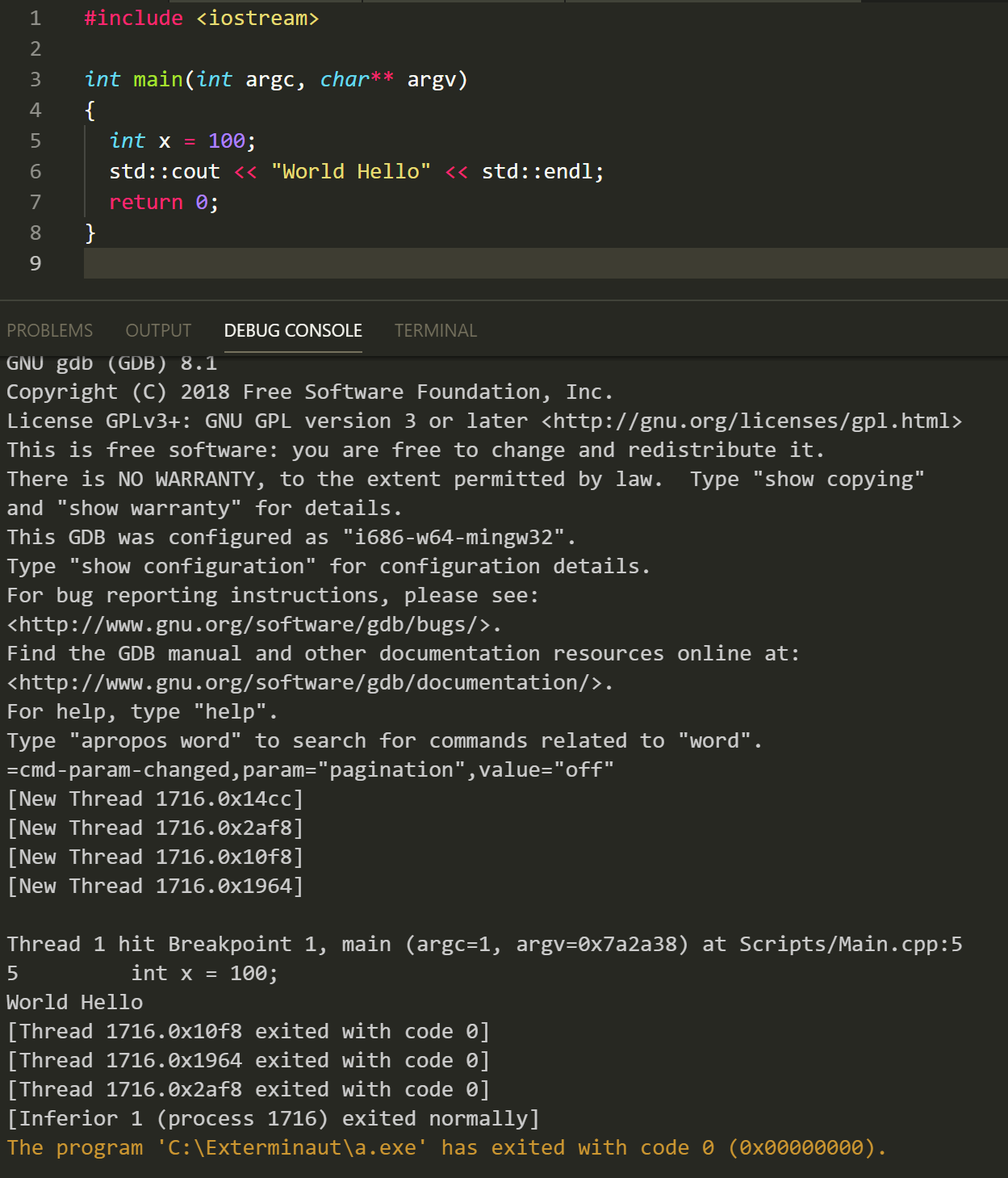Screen dimensions: 1008x1178
Task: Click the Scripts/Main.cpp:5 breakpoint reference
Action: coord(848,943)
